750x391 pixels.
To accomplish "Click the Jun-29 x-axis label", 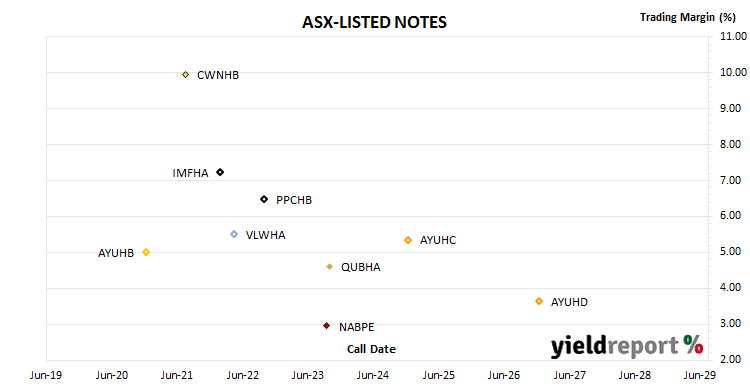I will click(700, 375).
